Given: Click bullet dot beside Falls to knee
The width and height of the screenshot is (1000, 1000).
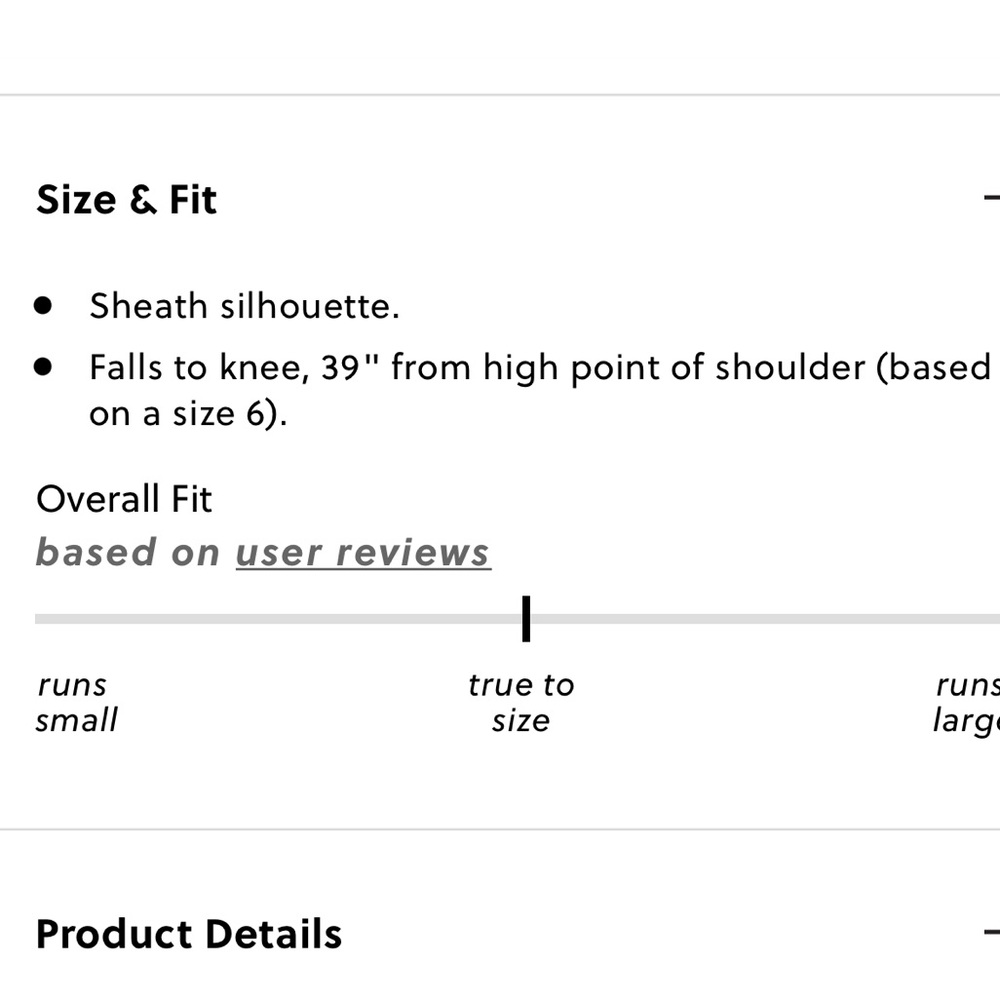Looking at the screenshot, I should click(x=43, y=367).
